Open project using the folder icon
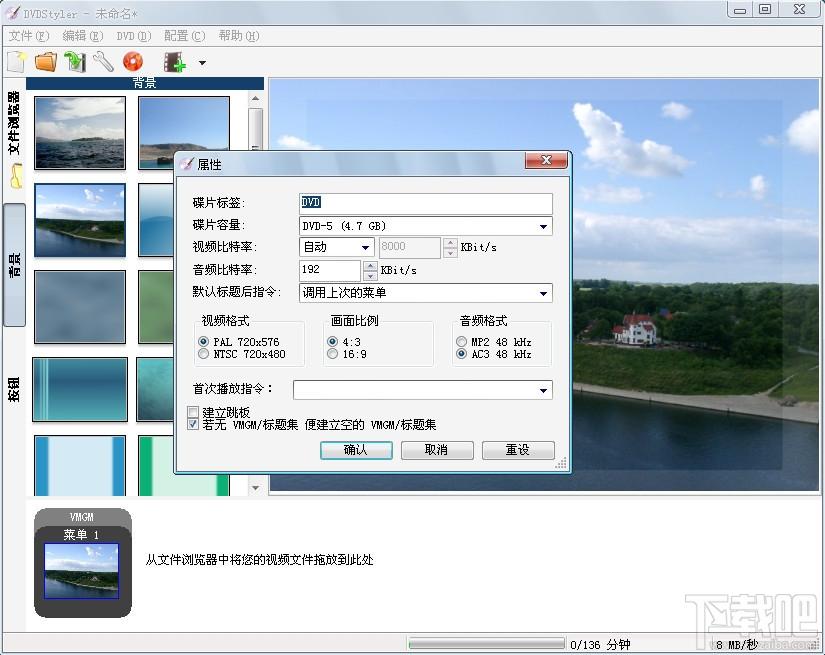Viewport: 825px width, 655px height. pos(46,62)
